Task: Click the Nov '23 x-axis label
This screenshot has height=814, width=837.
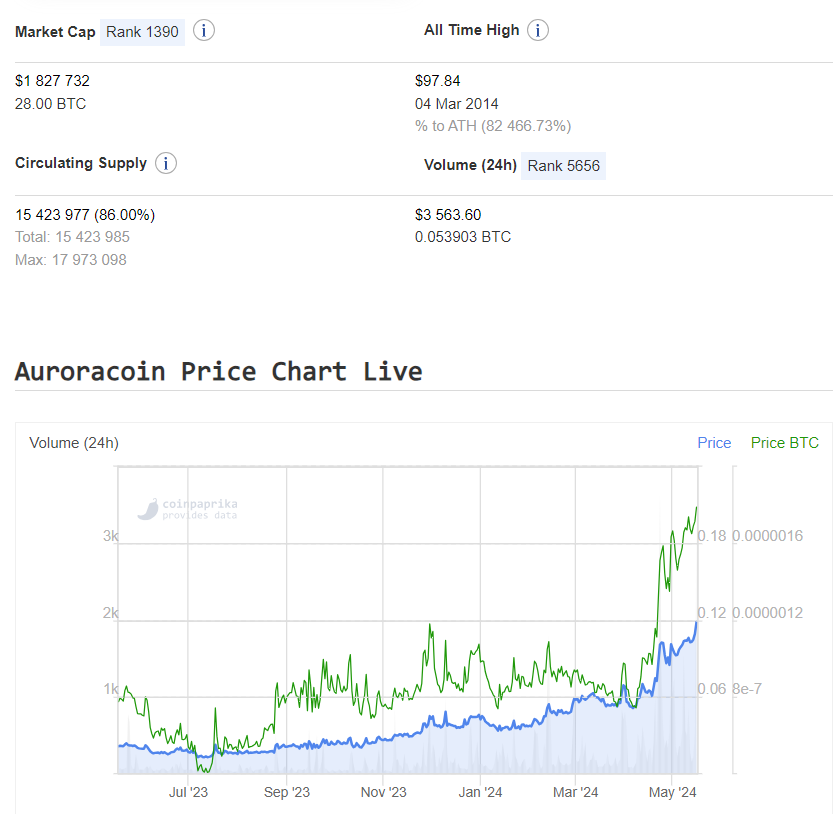Action: pyautogui.click(x=383, y=792)
